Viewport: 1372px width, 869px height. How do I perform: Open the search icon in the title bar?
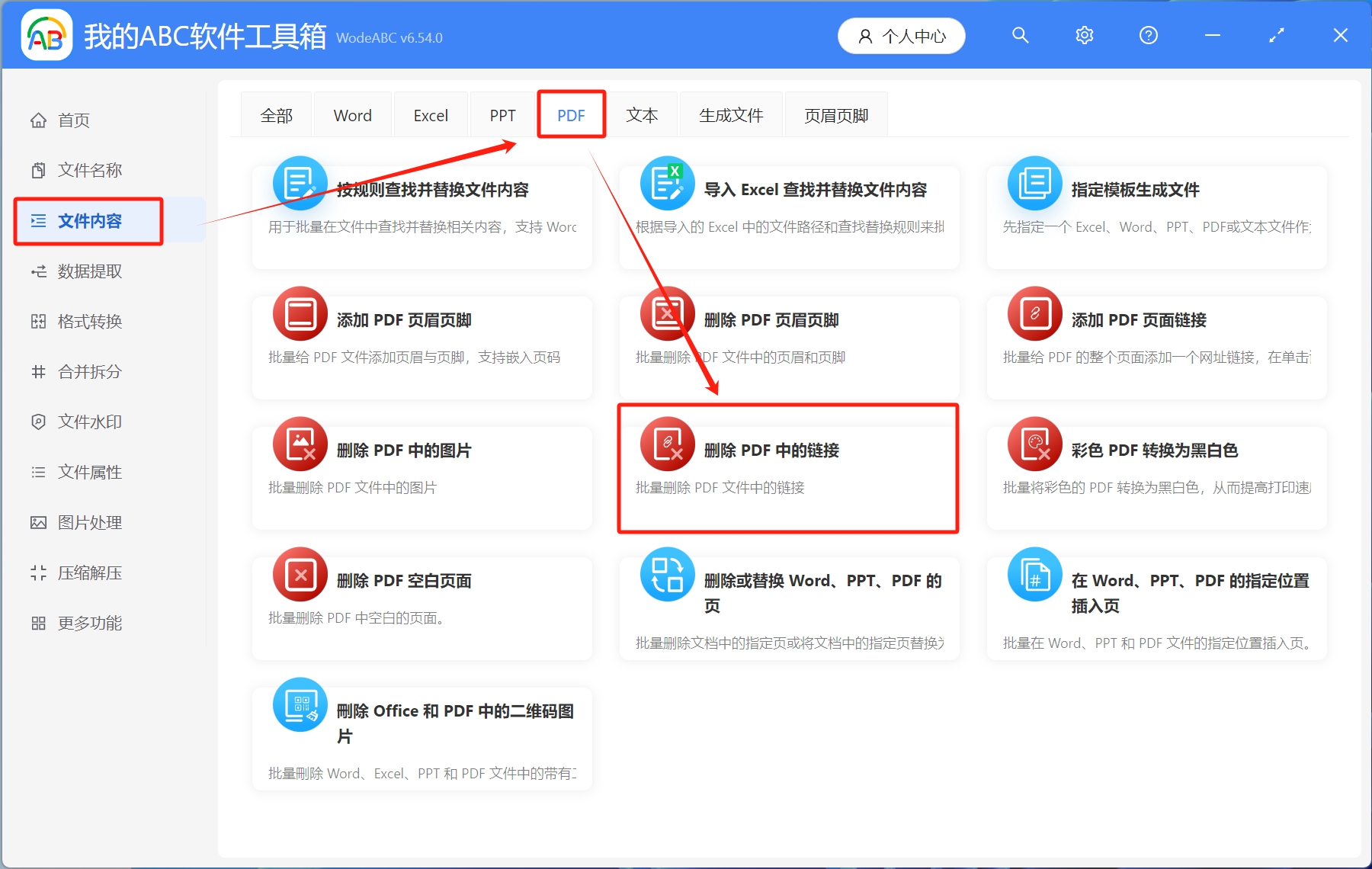click(1020, 35)
